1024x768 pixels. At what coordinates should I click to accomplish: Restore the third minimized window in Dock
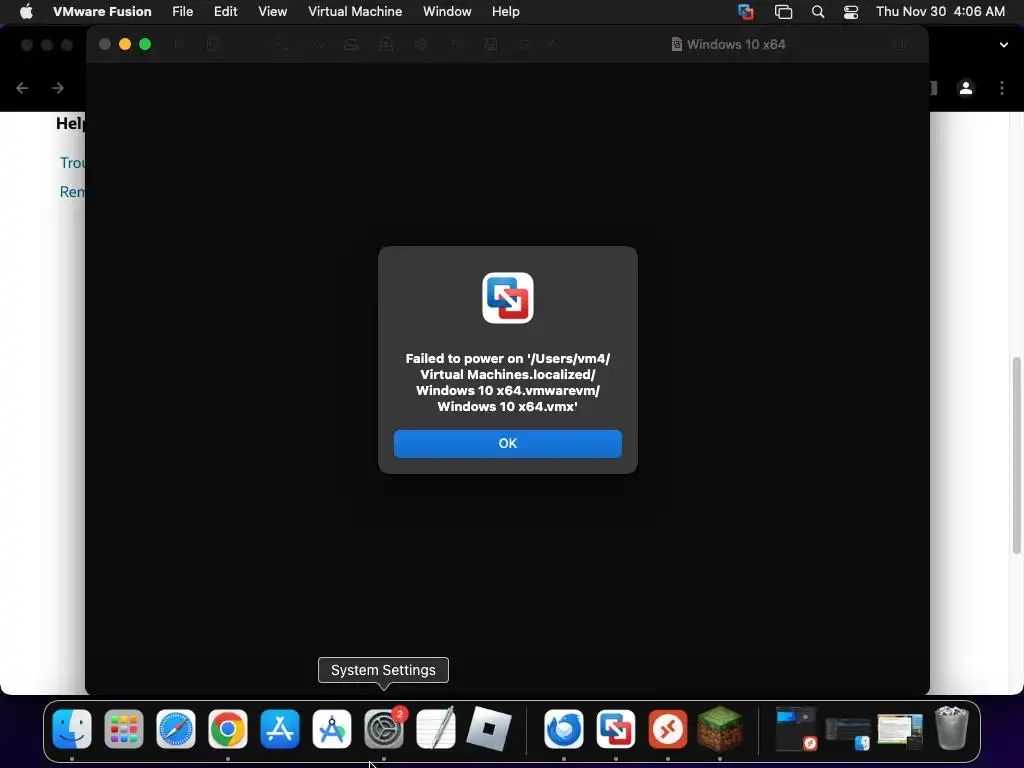[x=900, y=730]
